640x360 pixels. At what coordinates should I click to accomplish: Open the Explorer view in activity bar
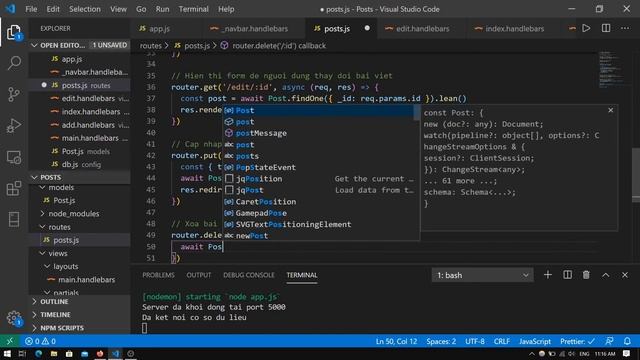click(14, 32)
